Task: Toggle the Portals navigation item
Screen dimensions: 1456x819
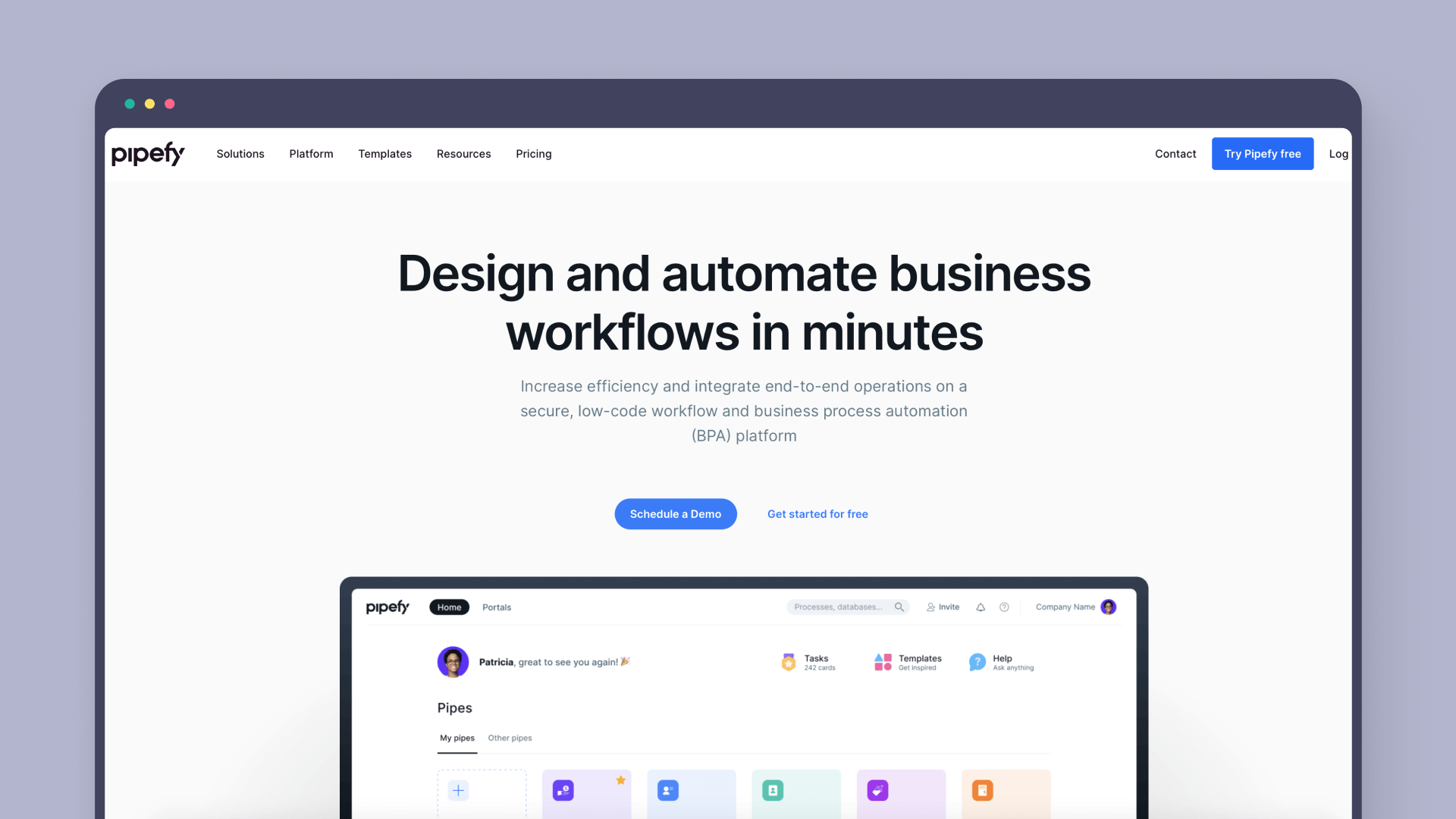Action: (498, 607)
